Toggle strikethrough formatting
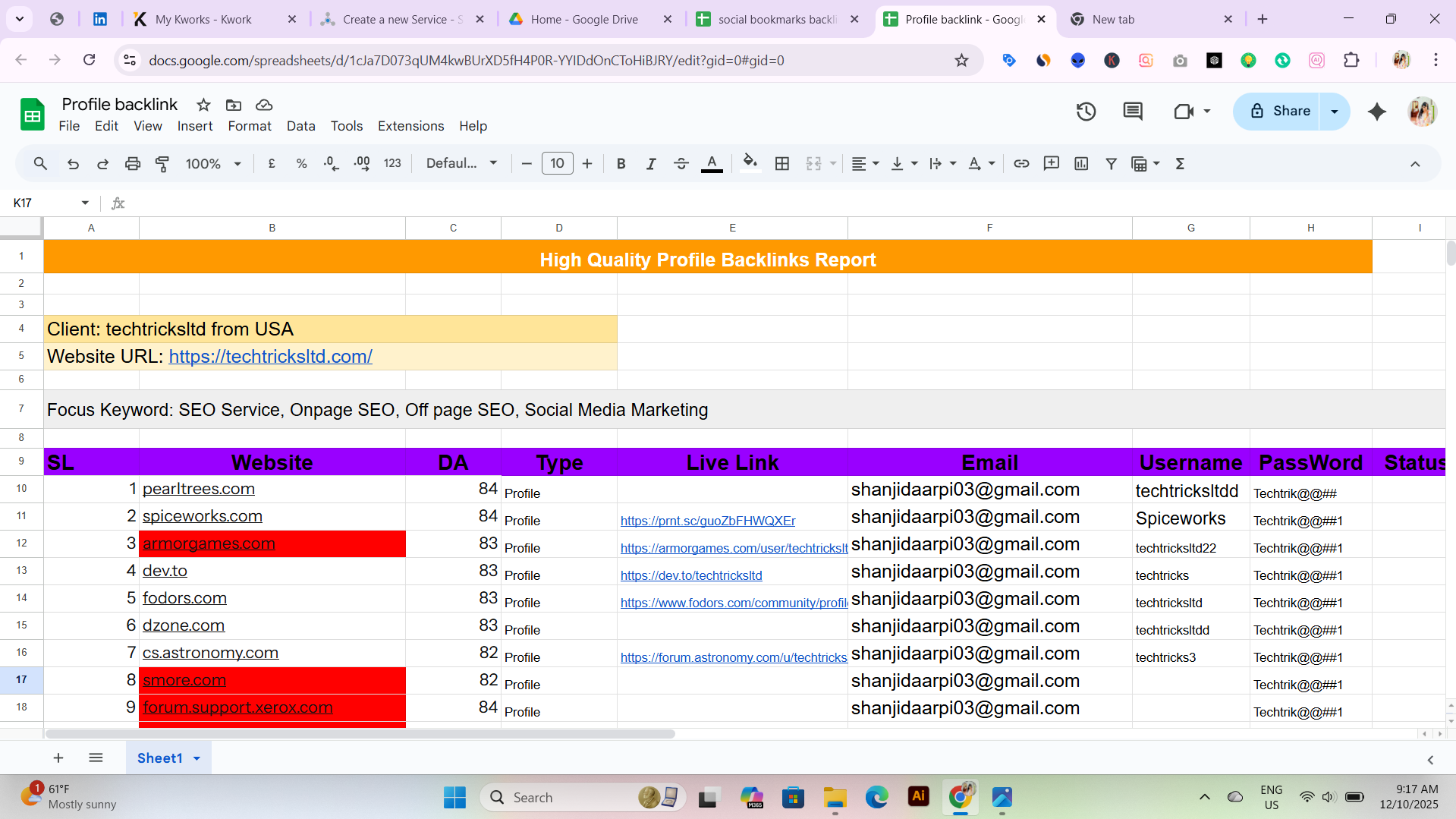 [681, 163]
